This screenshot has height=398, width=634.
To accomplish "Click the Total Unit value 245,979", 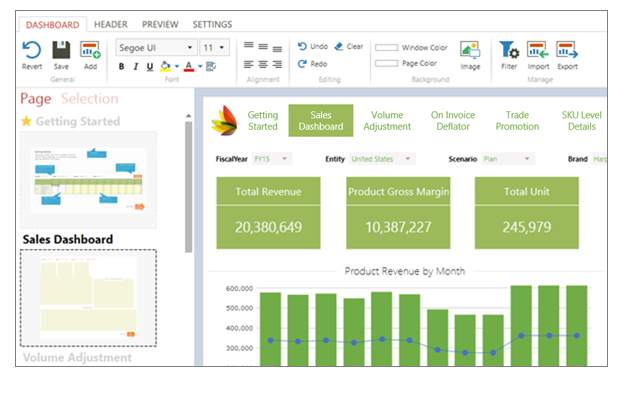I will coord(527,227).
